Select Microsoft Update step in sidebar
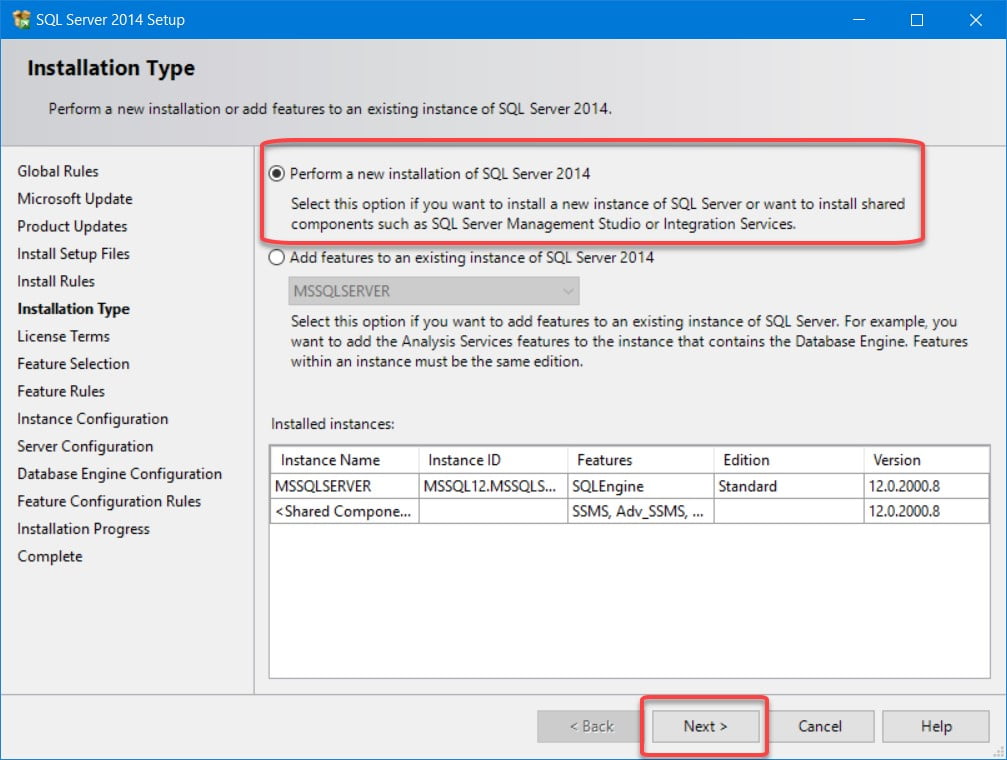 74,199
